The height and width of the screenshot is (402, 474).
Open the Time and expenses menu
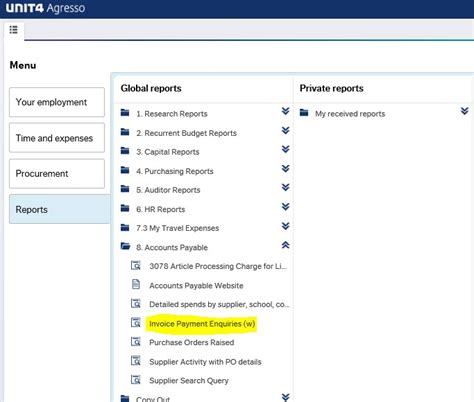point(57,138)
